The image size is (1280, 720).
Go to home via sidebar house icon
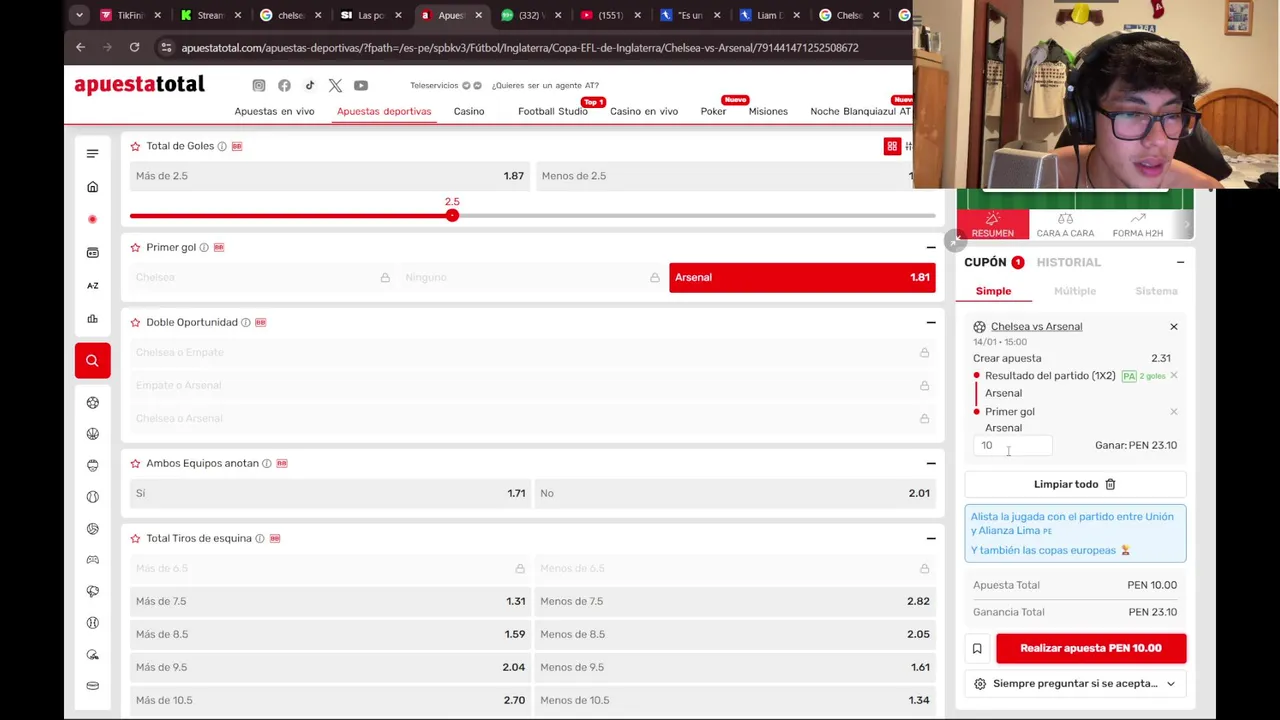coord(92,187)
